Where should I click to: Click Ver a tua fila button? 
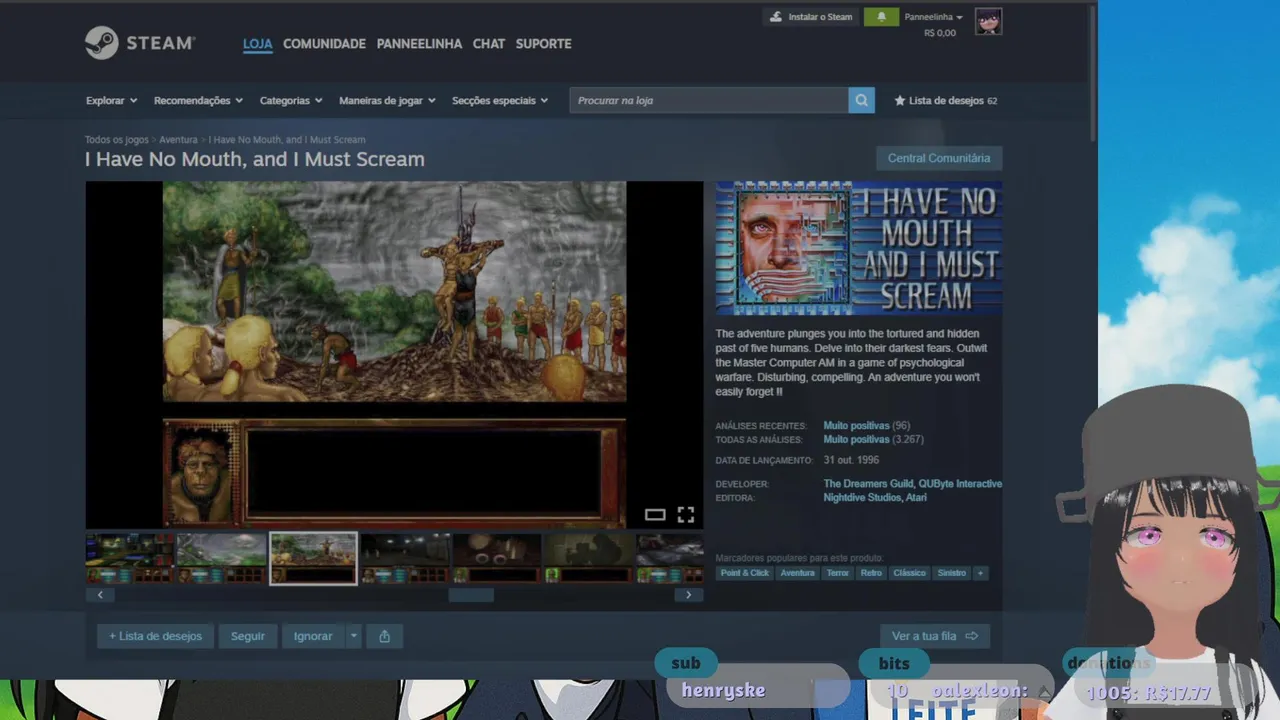click(935, 636)
